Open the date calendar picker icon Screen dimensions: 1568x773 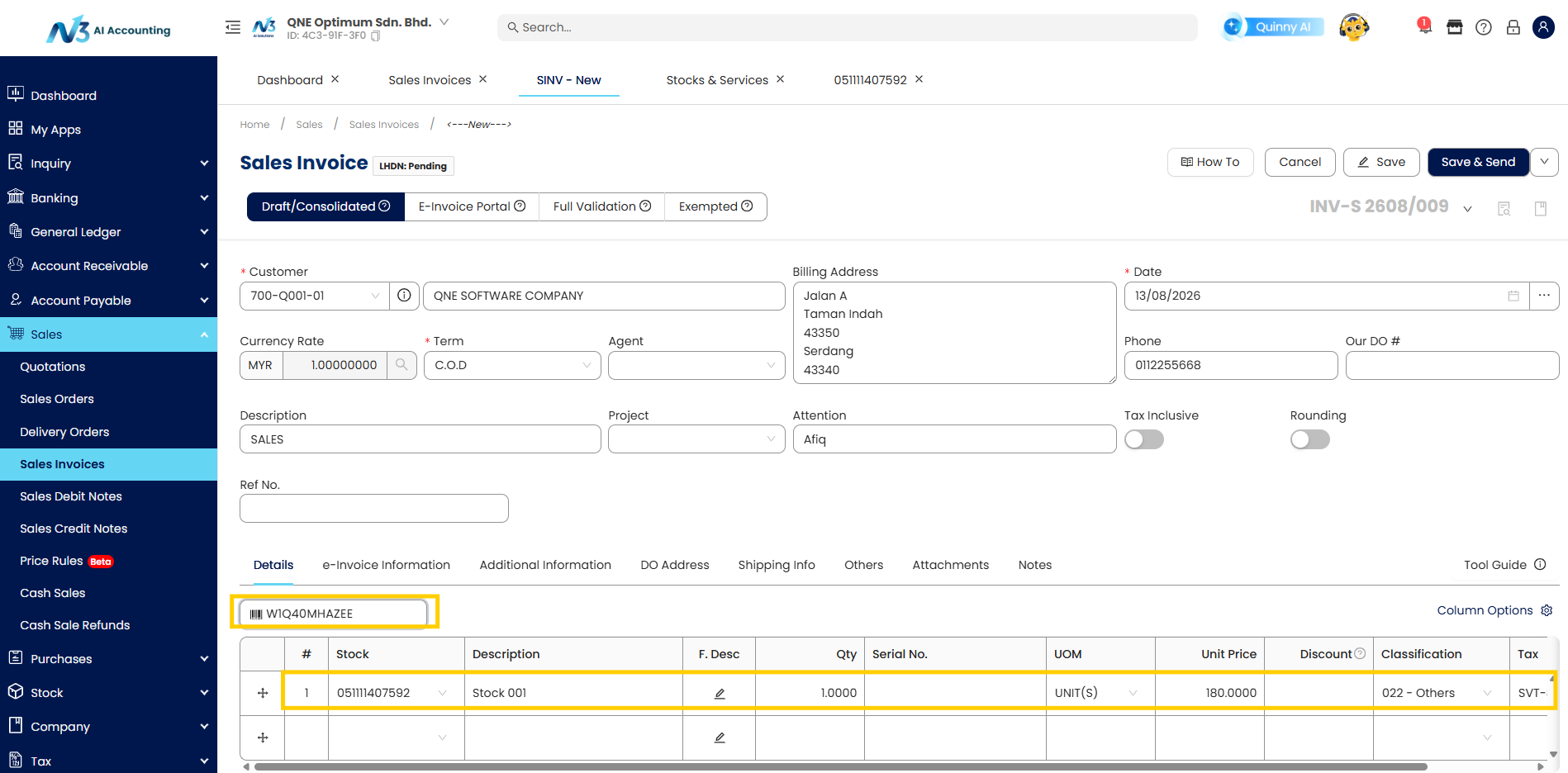pos(1513,296)
